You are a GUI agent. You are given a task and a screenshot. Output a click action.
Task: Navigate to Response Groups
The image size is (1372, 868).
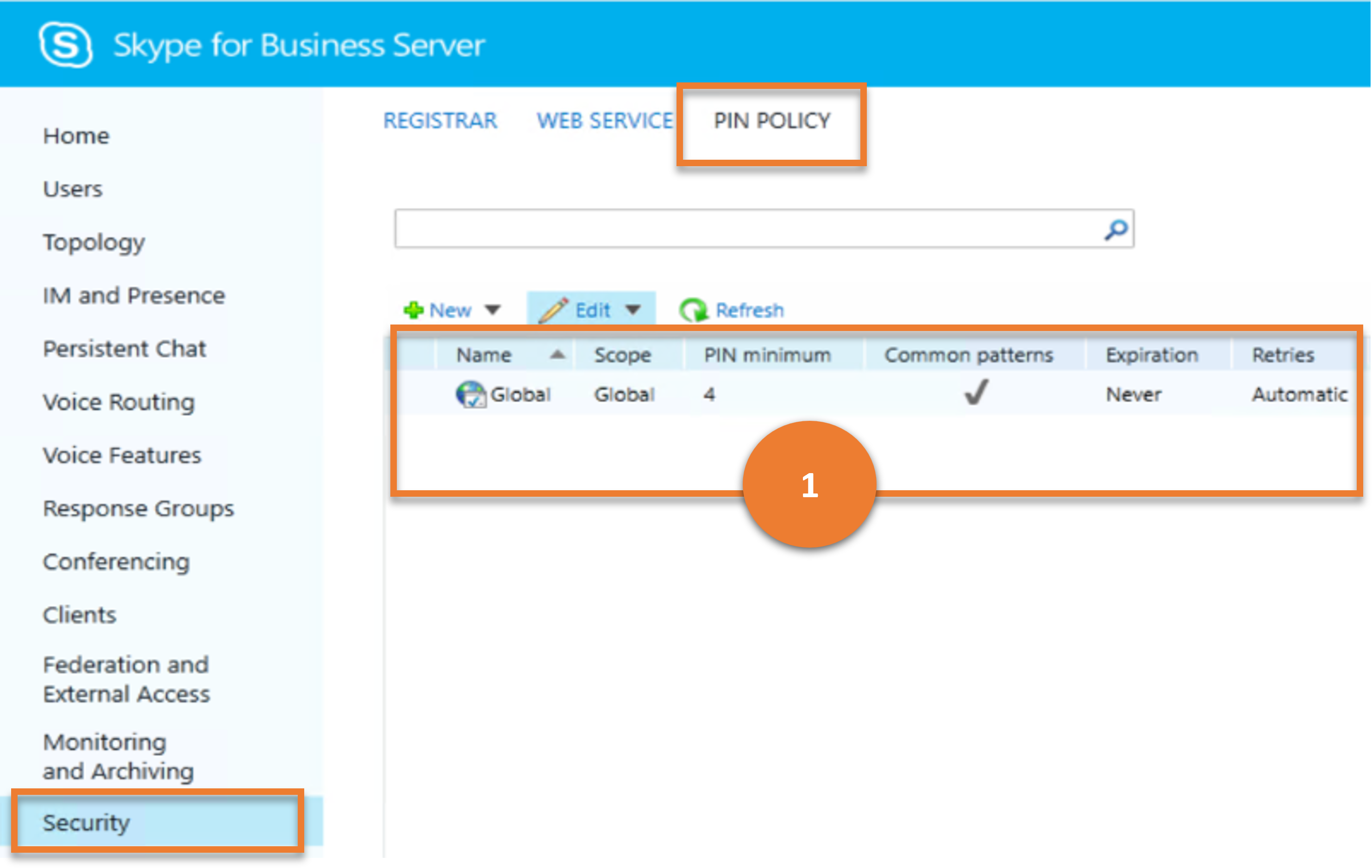pyautogui.click(x=139, y=509)
